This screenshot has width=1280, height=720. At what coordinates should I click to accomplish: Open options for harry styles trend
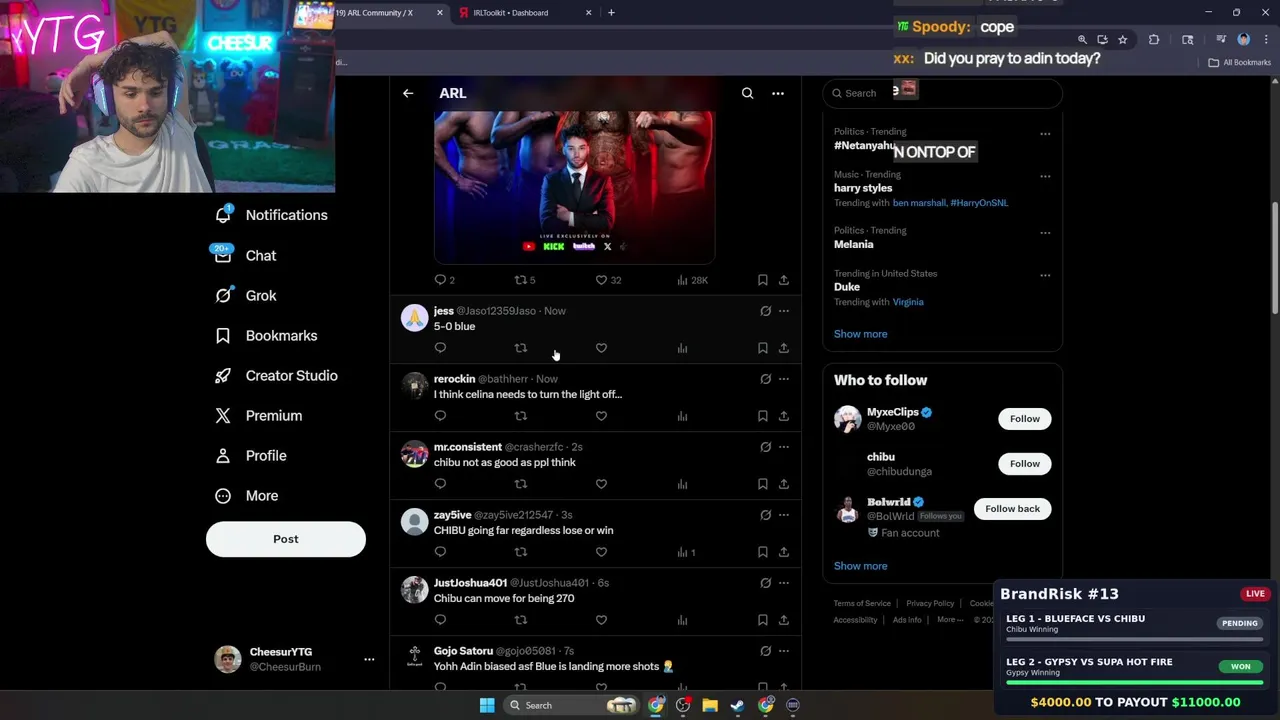(x=1045, y=177)
